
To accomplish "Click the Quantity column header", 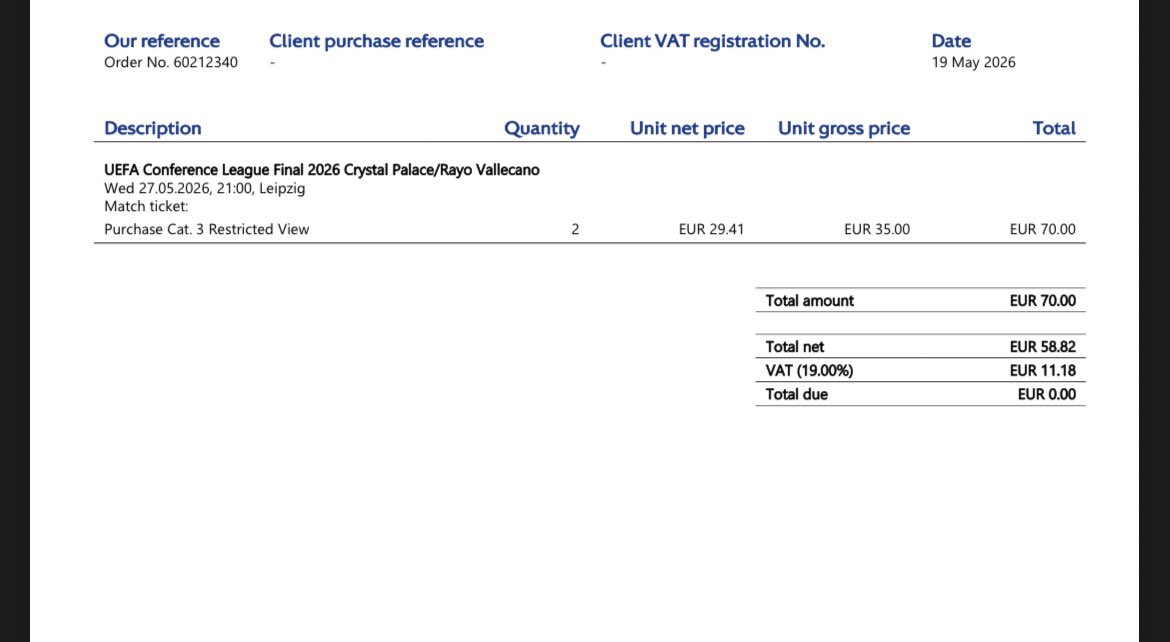I will [x=542, y=128].
